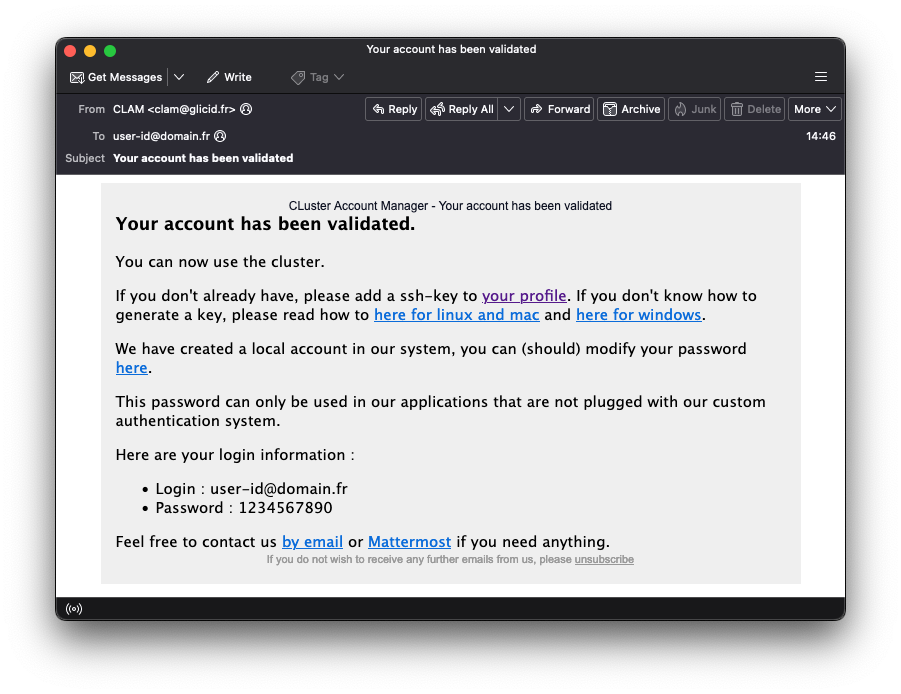The height and width of the screenshot is (694, 901).
Task: Click the sender contact icon beside clam@glicid.fr
Action: click(x=246, y=110)
